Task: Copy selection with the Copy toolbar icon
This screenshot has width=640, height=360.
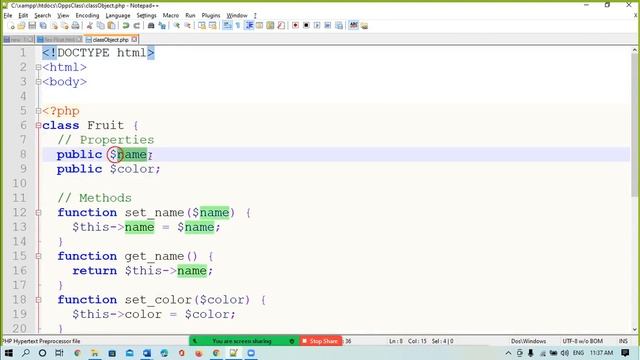Action: point(100,26)
